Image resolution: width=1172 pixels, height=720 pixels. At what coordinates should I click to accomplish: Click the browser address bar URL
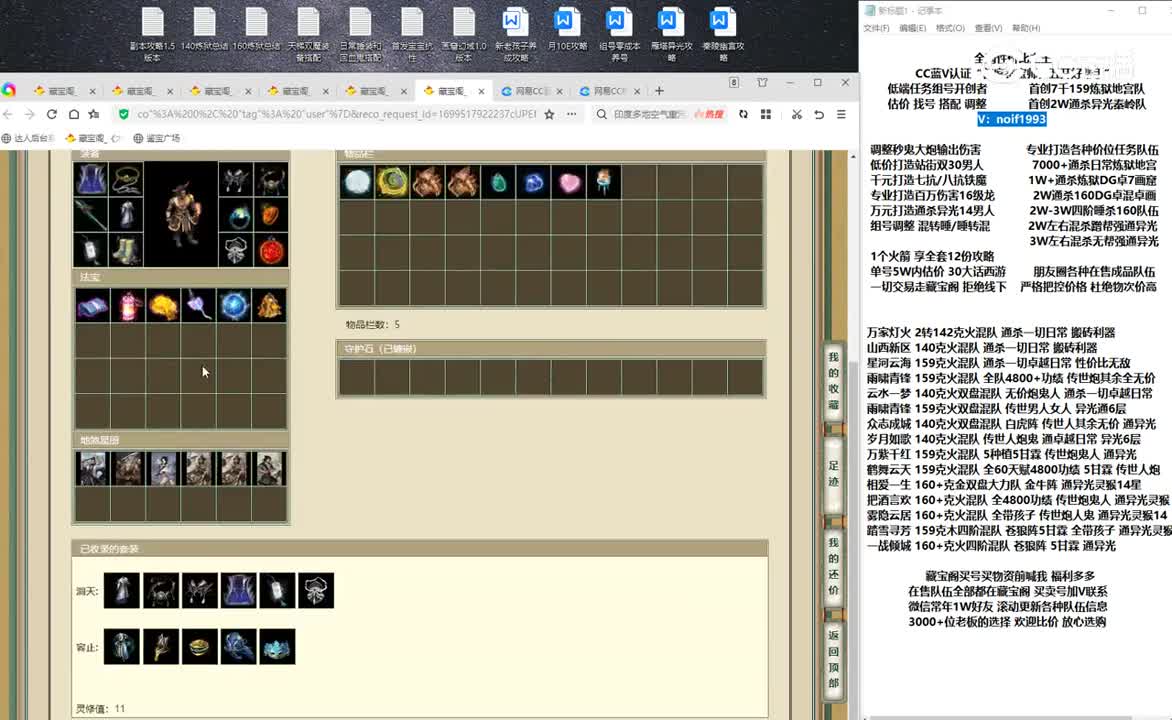[x=336, y=114]
